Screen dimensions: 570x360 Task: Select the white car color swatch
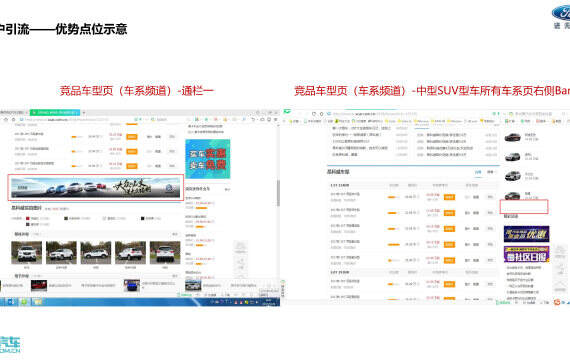pyautogui.click(x=104, y=219)
